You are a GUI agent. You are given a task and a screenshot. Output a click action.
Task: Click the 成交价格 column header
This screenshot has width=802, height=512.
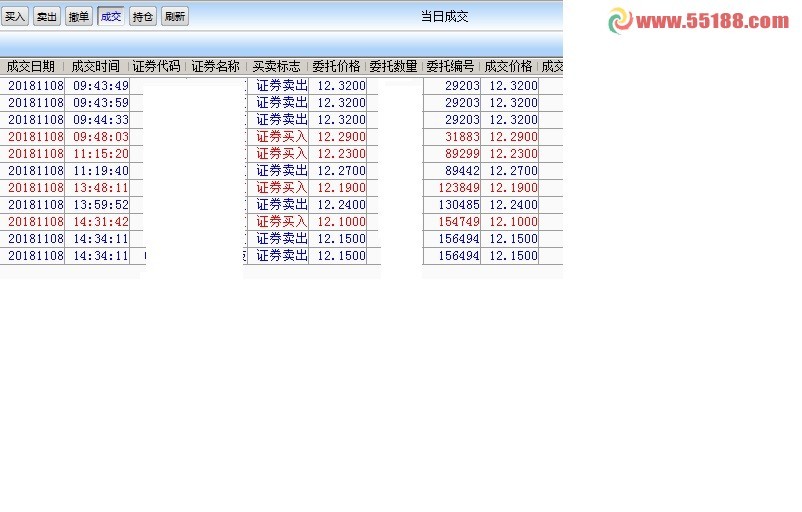point(508,67)
